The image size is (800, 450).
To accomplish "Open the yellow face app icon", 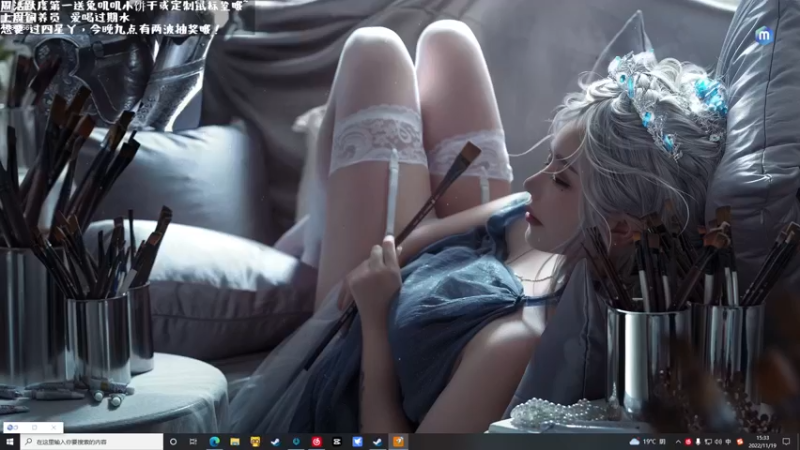I will click(255, 442).
